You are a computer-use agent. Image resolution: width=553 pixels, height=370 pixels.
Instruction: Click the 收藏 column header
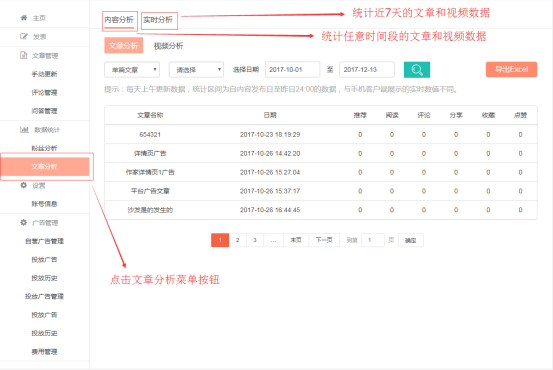click(488, 115)
